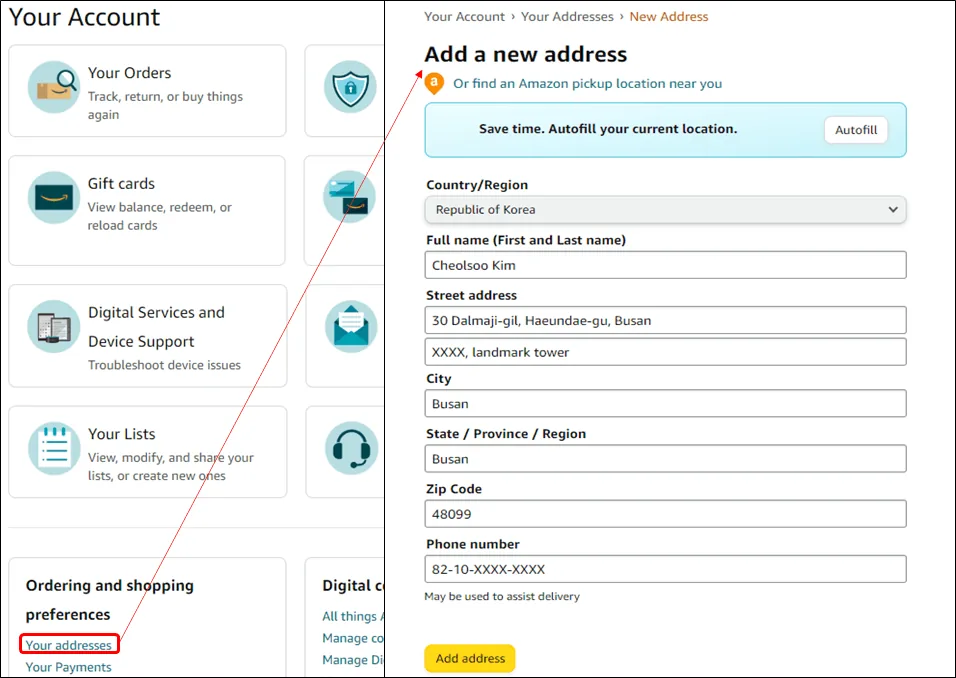The height and width of the screenshot is (678, 956).
Task: Click the Full name input field
Action: [665, 265]
